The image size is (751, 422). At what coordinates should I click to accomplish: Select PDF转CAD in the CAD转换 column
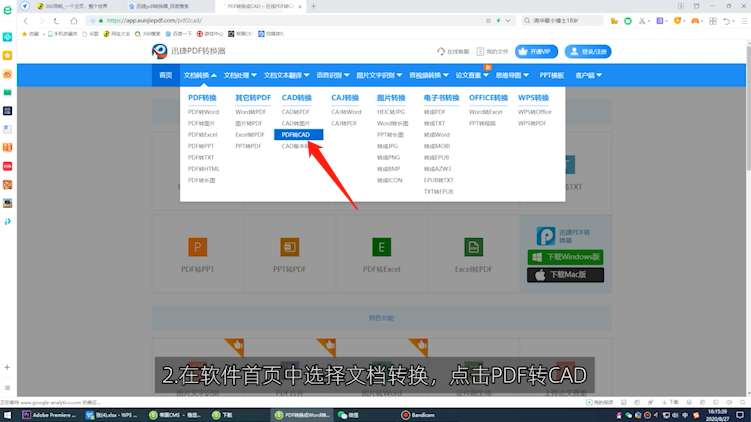click(298, 135)
